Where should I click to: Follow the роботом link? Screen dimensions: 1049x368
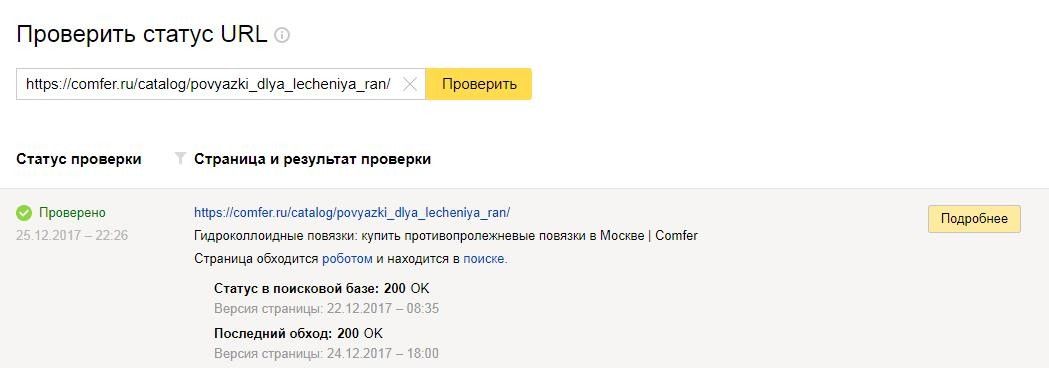point(347,259)
